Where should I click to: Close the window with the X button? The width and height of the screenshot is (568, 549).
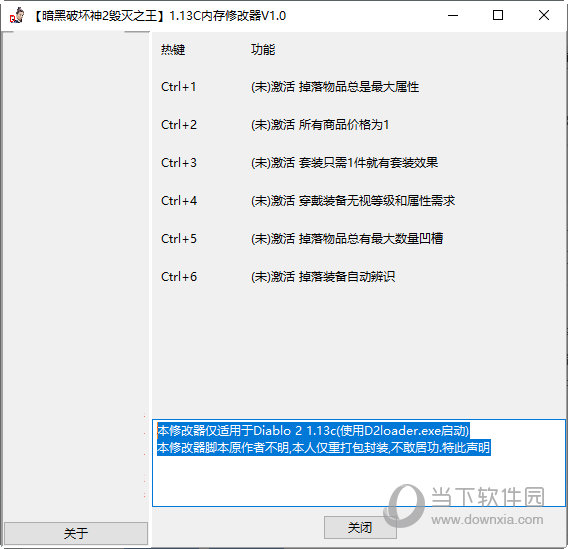544,15
